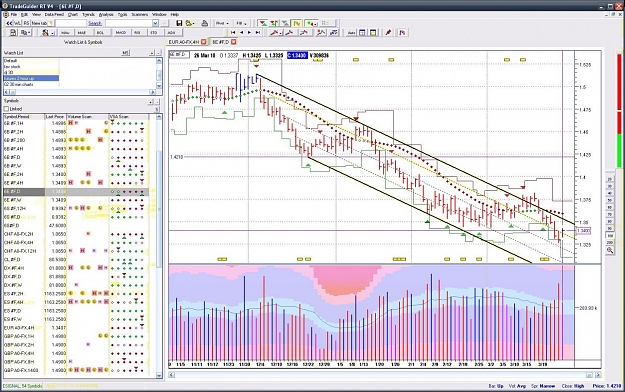Step one bar back with left arrow
The width and height of the screenshot is (625, 392).
click(242, 33)
